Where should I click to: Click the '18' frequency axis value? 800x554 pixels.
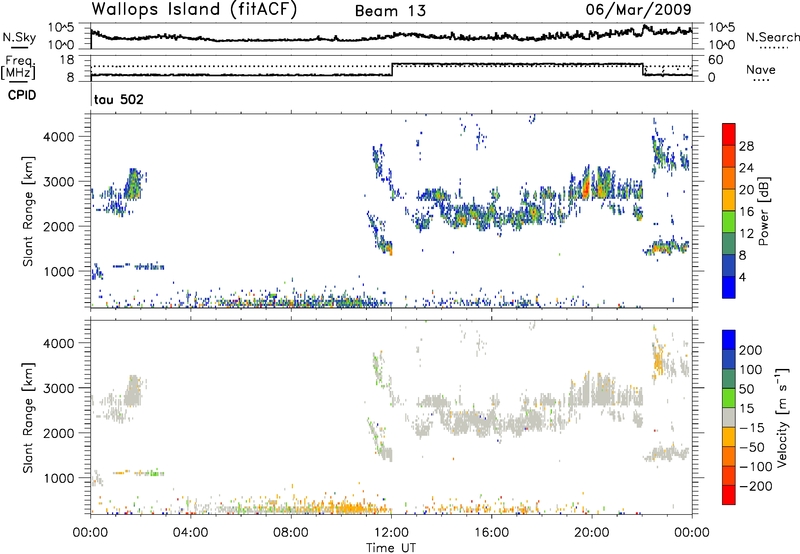pyautogui.click(x=66, y=60)
